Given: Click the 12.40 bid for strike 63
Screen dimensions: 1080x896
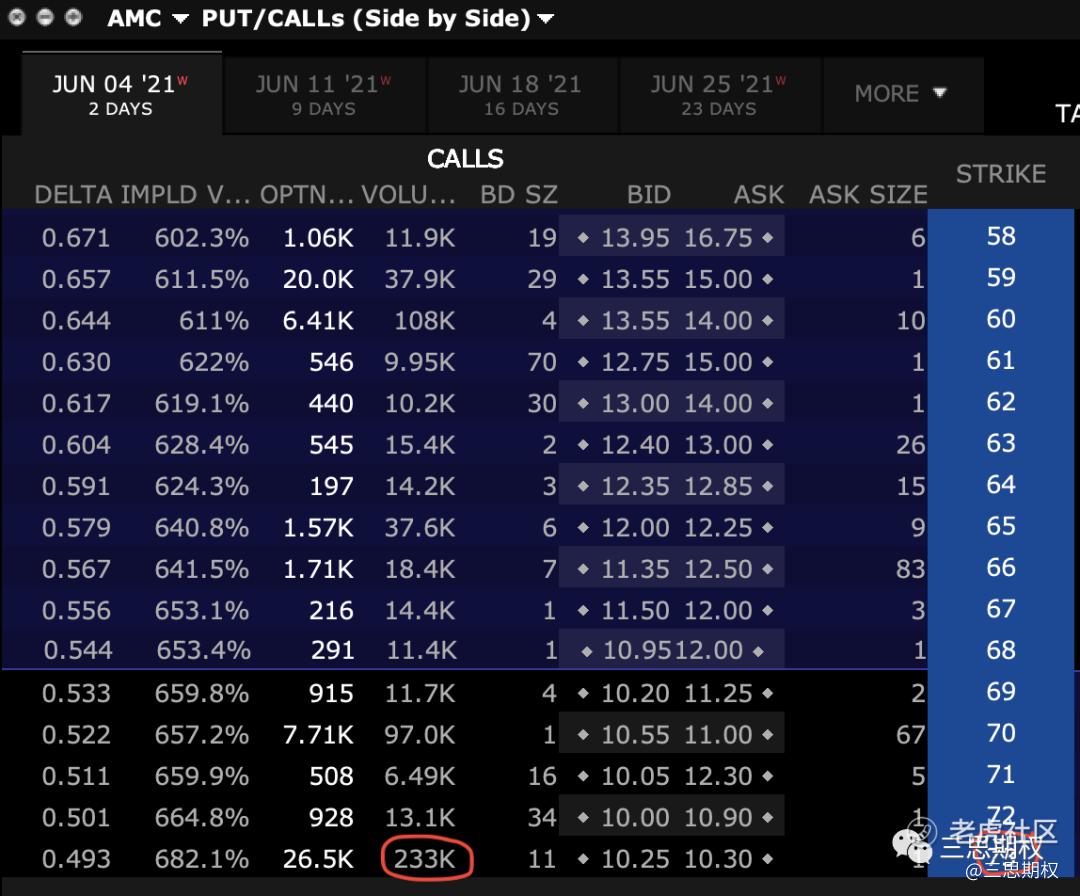Looking at the screenshot, I should [x=635, y=444].
